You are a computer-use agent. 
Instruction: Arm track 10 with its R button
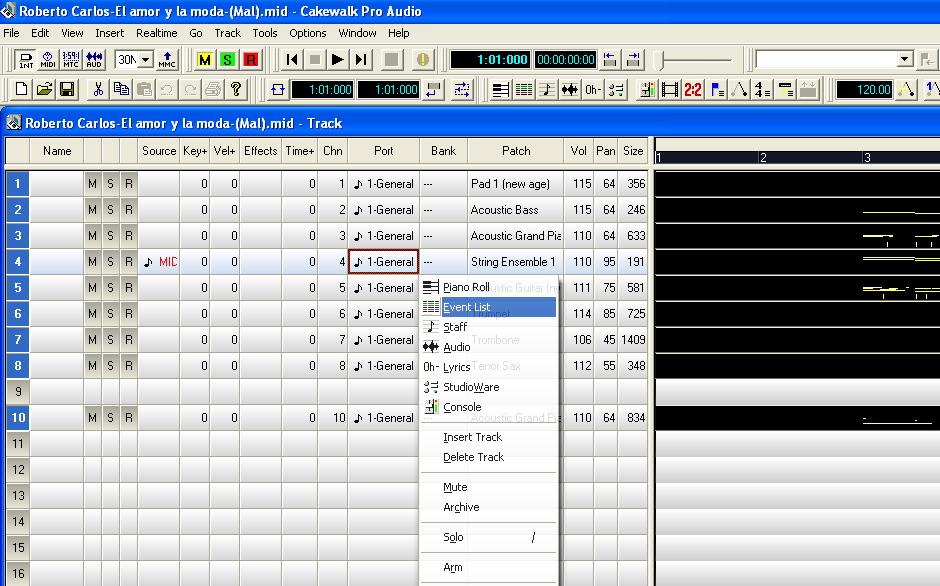pyautogui.click(x=129, y=417)
